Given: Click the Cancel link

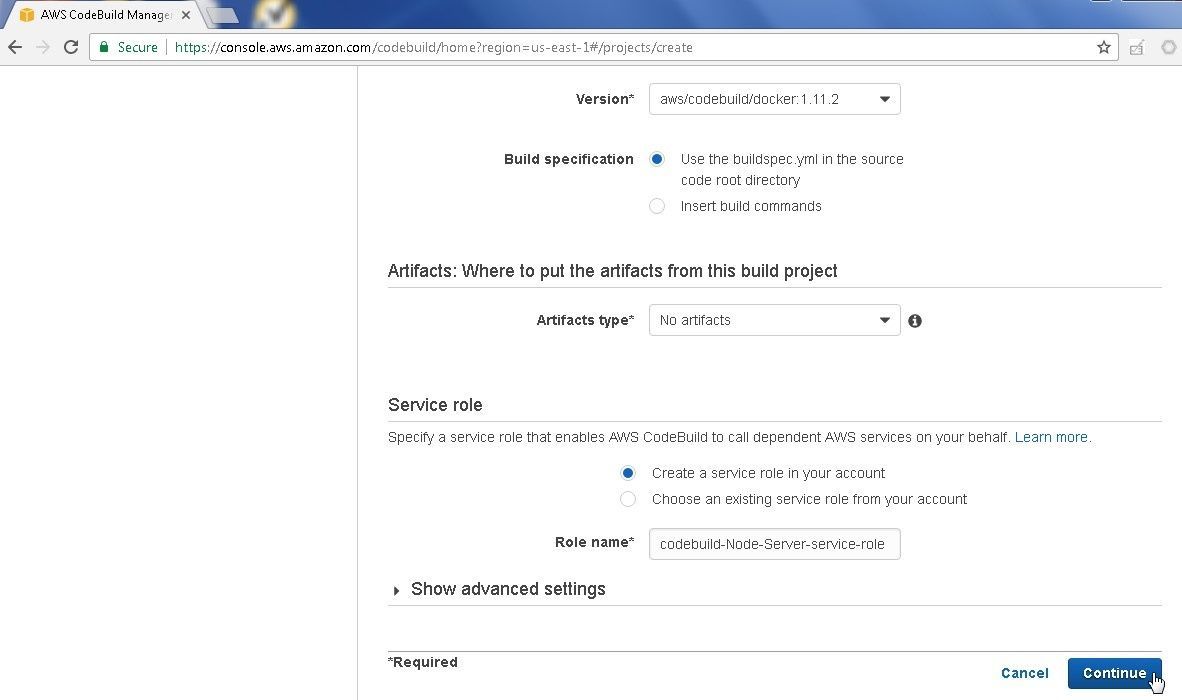Looking at the screenshot, I should [x=1024, y=674].
